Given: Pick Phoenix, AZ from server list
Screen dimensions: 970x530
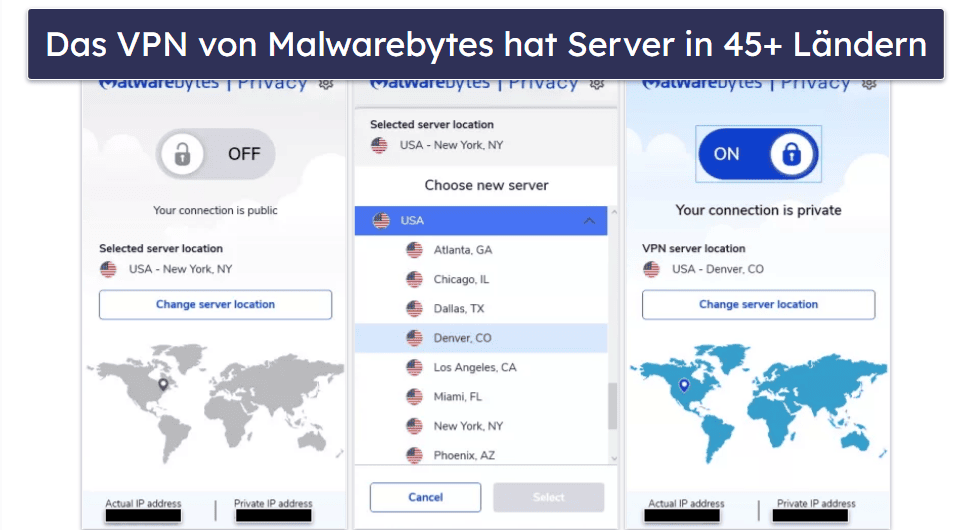Looking at the screenshot, I should (x=481, y=455).
